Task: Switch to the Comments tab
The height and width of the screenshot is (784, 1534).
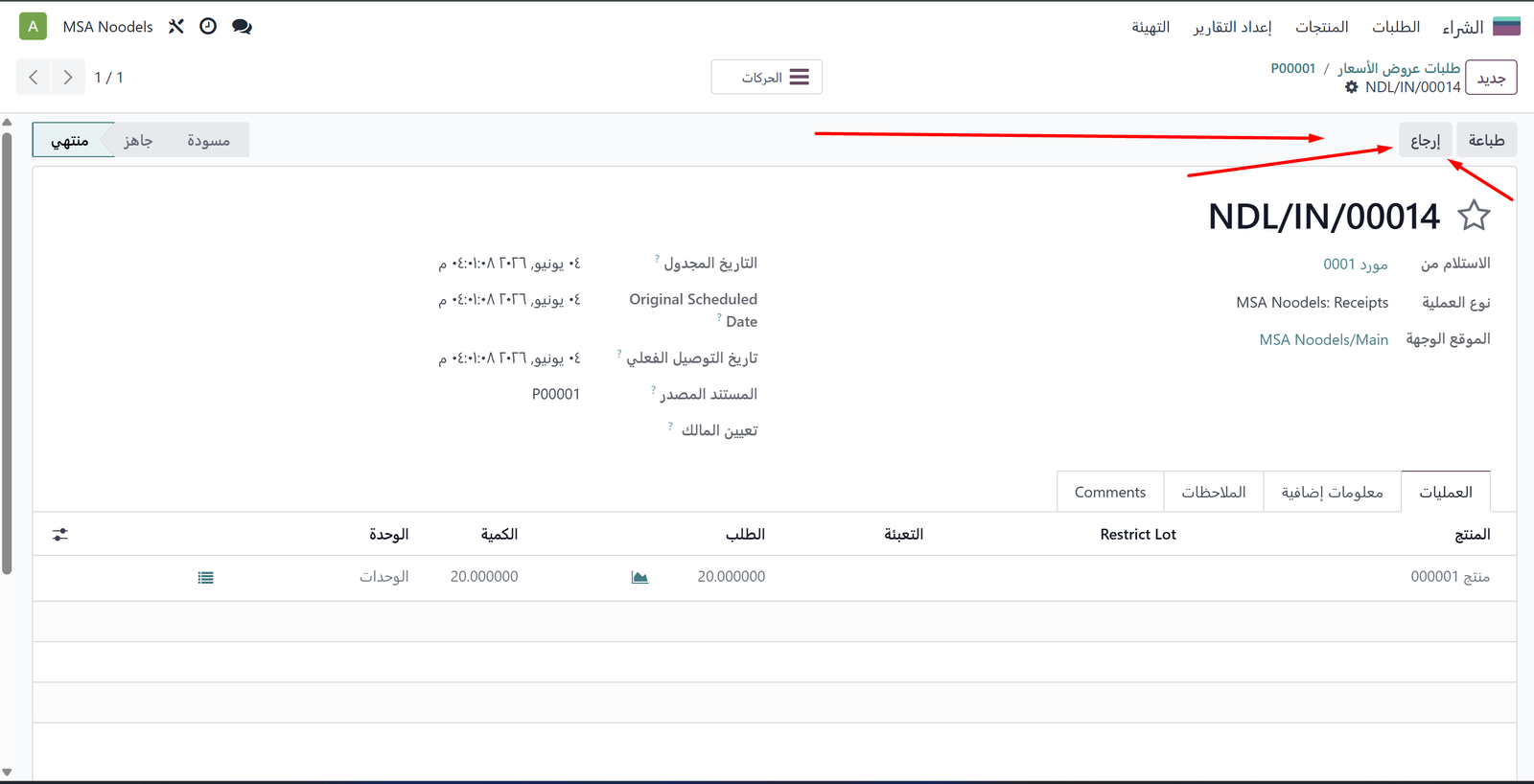Action: 1109,492
